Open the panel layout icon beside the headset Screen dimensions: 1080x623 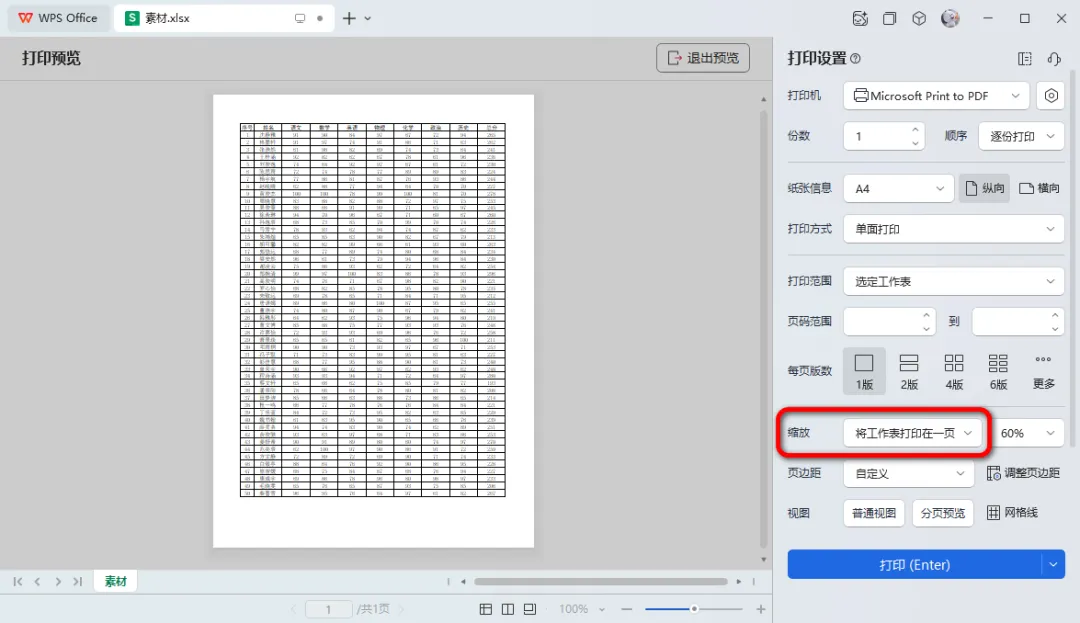point(1025,59)
